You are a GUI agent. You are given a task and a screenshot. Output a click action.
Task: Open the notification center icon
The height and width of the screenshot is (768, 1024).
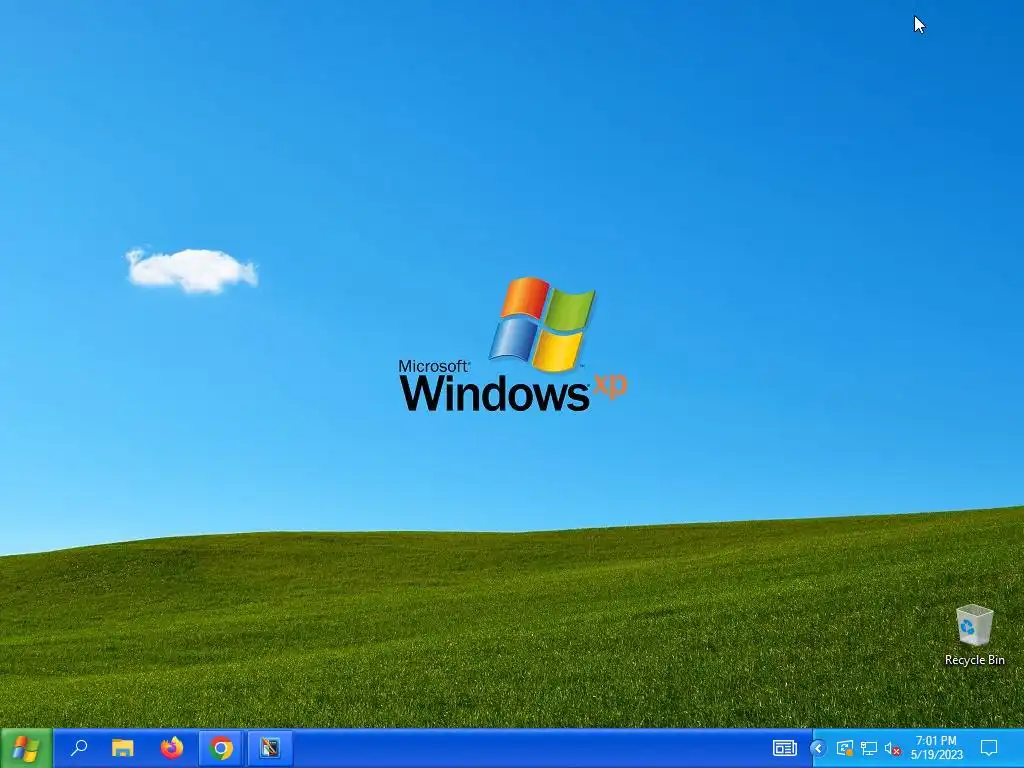click(x=989, y=748)
